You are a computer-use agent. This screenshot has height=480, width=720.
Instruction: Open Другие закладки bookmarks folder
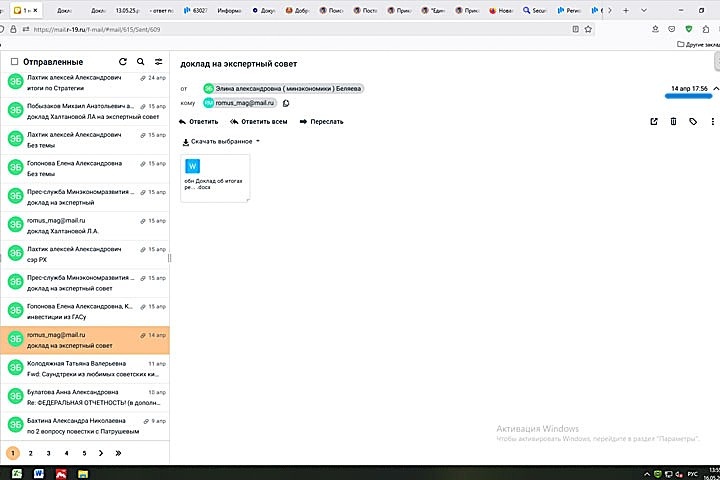pyautogui.click(x=698, y=44)
